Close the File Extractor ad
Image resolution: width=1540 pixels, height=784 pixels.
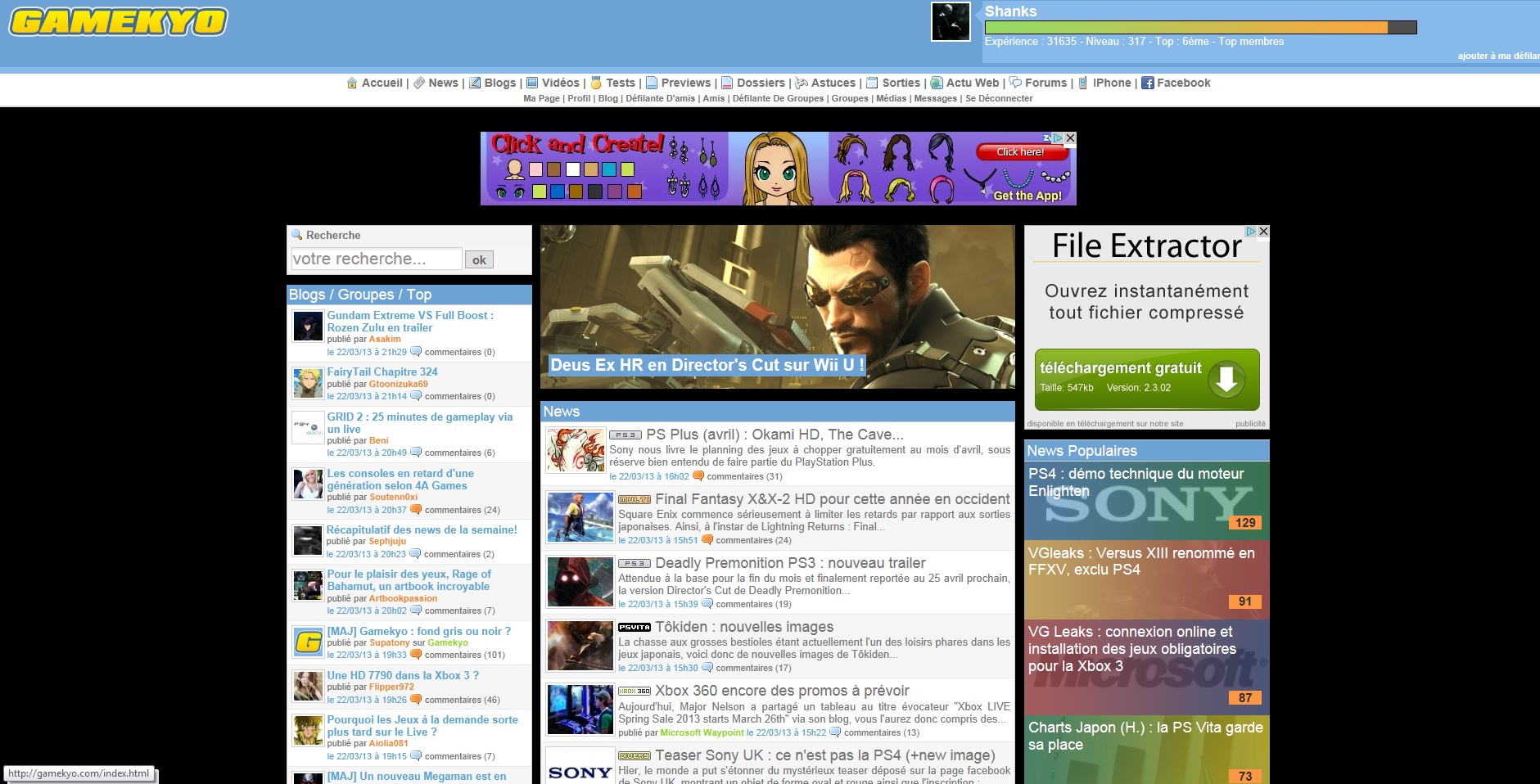[1263, 232]
